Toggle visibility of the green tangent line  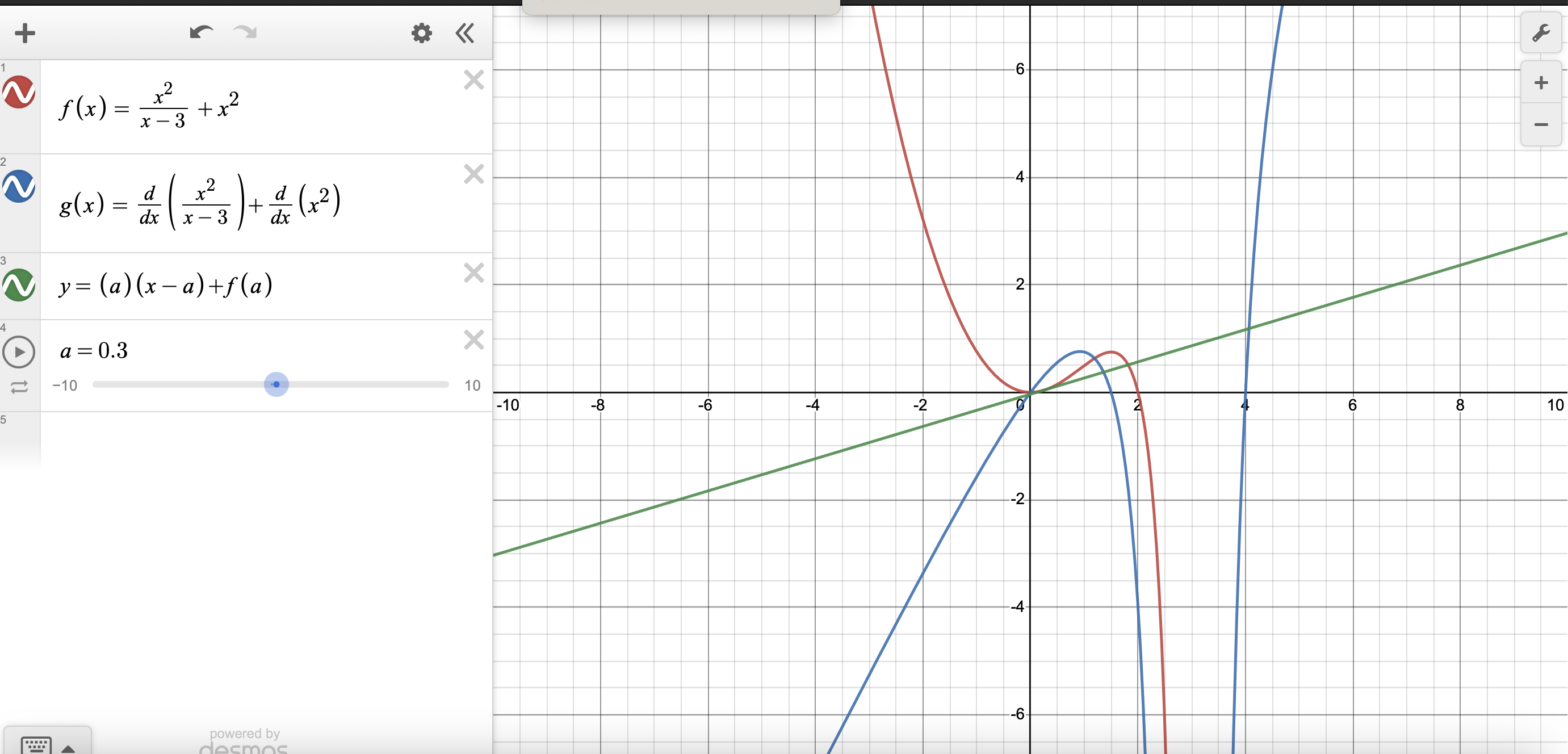(x=19, y=284)
